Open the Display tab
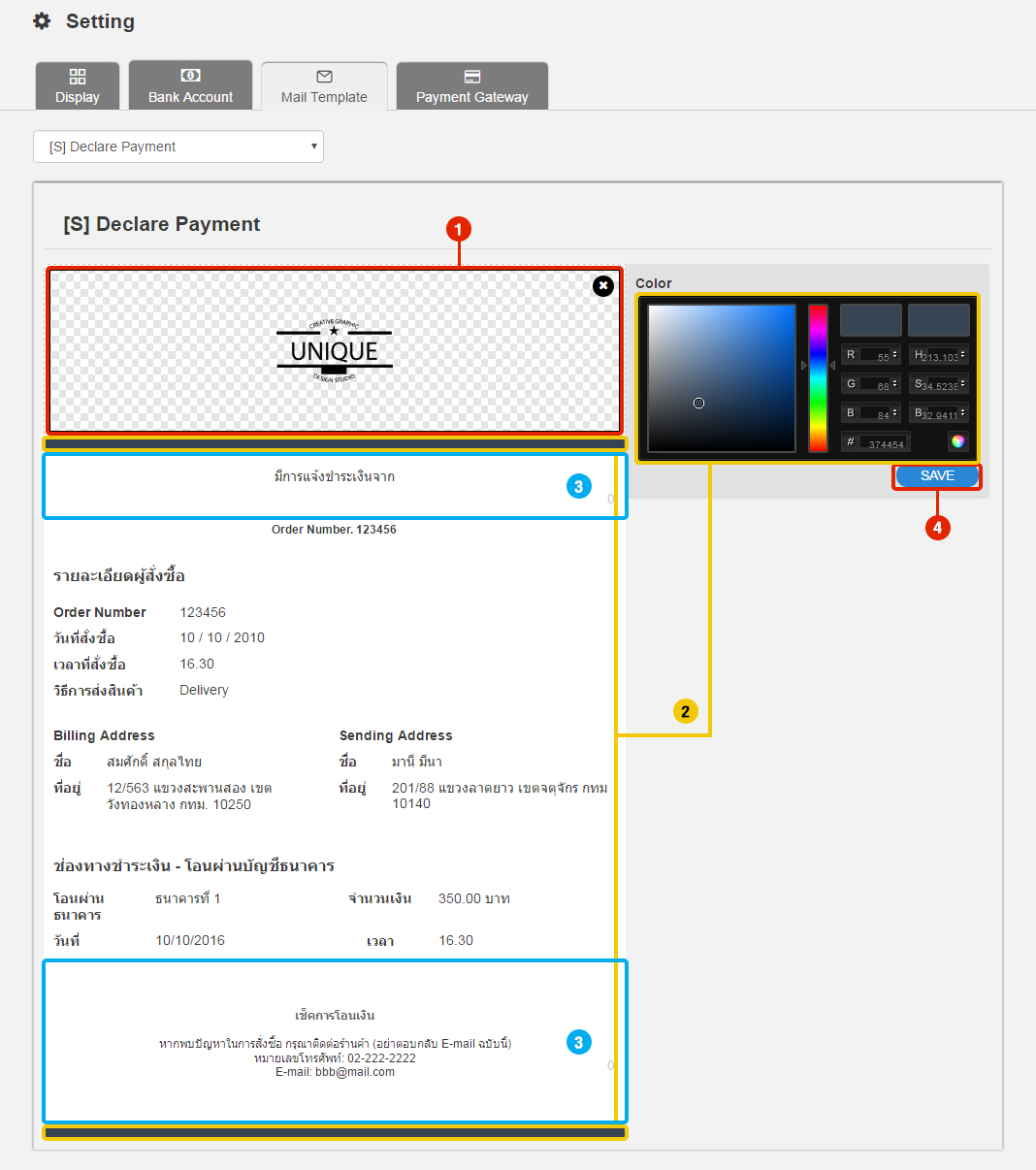Screen dimensions: 1036x1170 (x=78, y=86)
